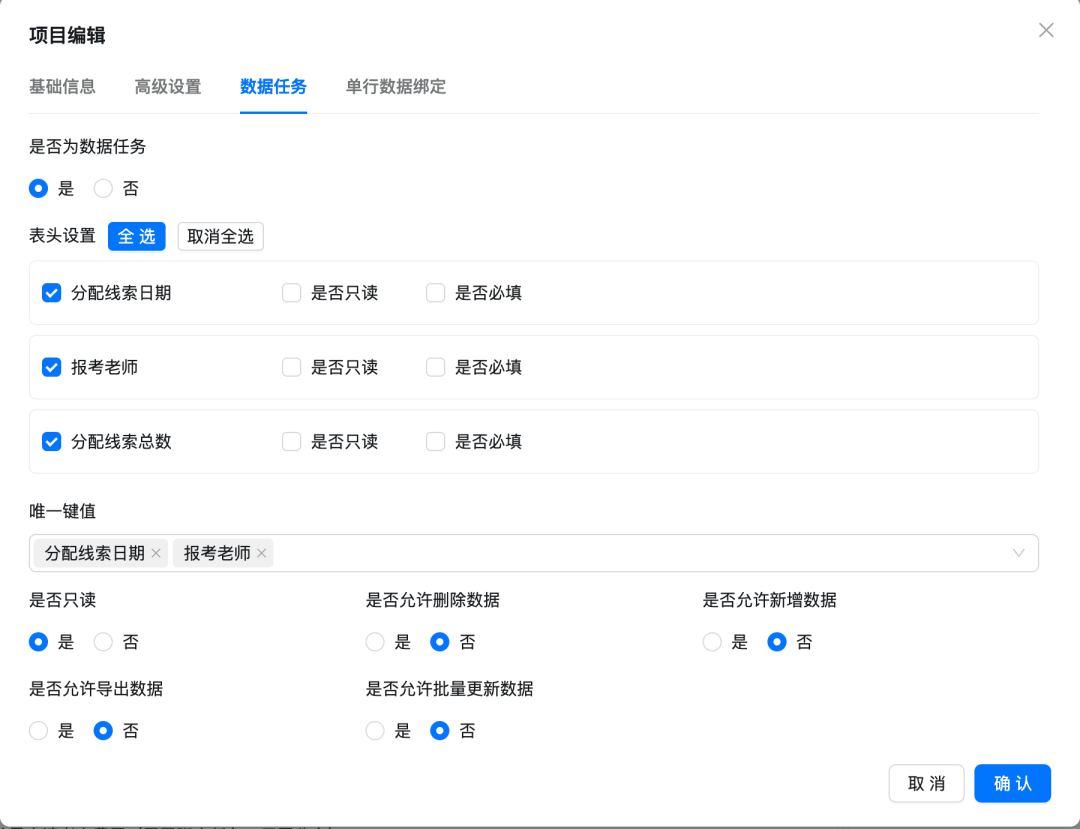
Task: Set 是否允许新增数据 to 是
Action: [712, 642]
